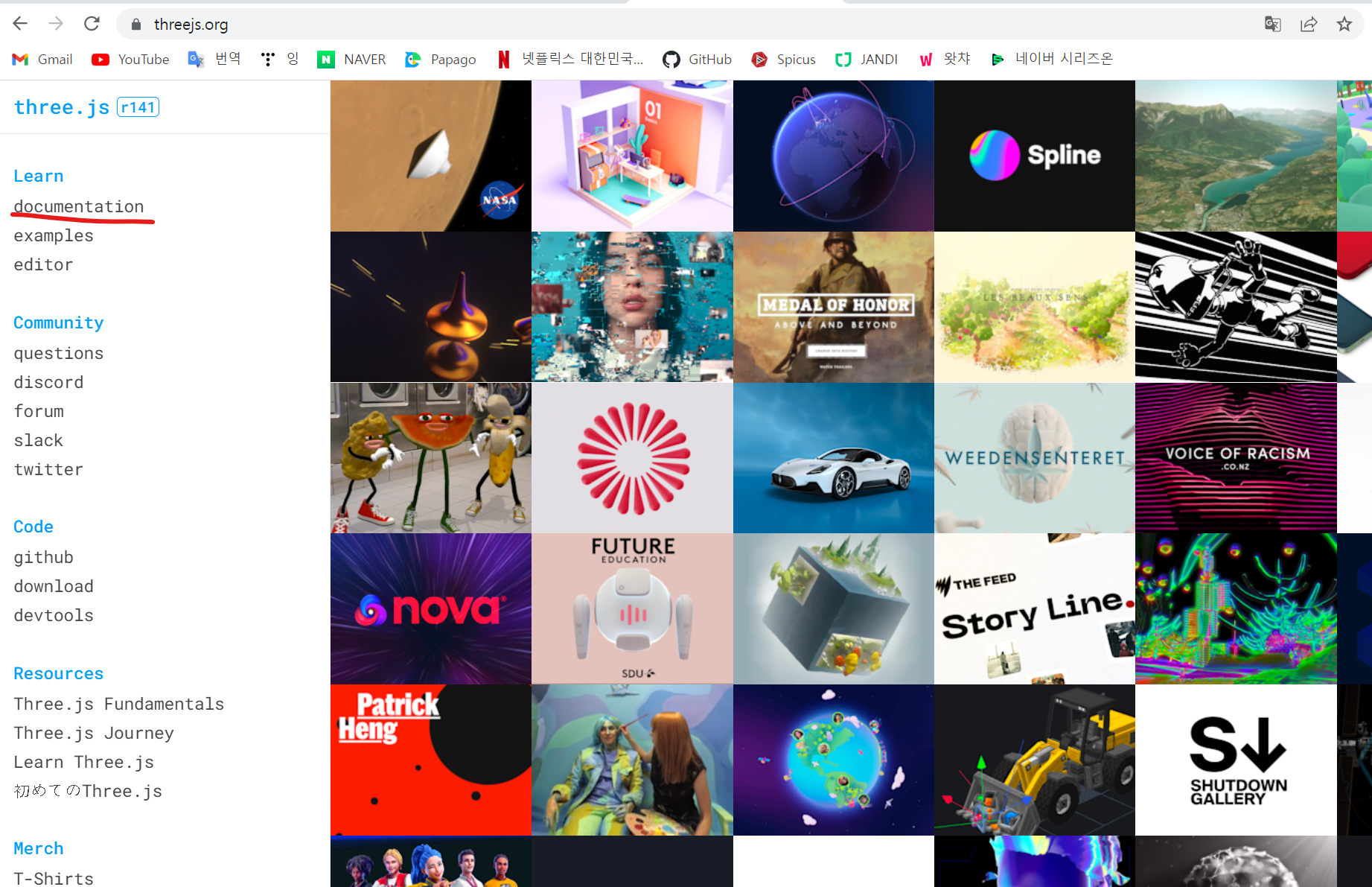Open the Future Education thumbnail

coord(632,608)
